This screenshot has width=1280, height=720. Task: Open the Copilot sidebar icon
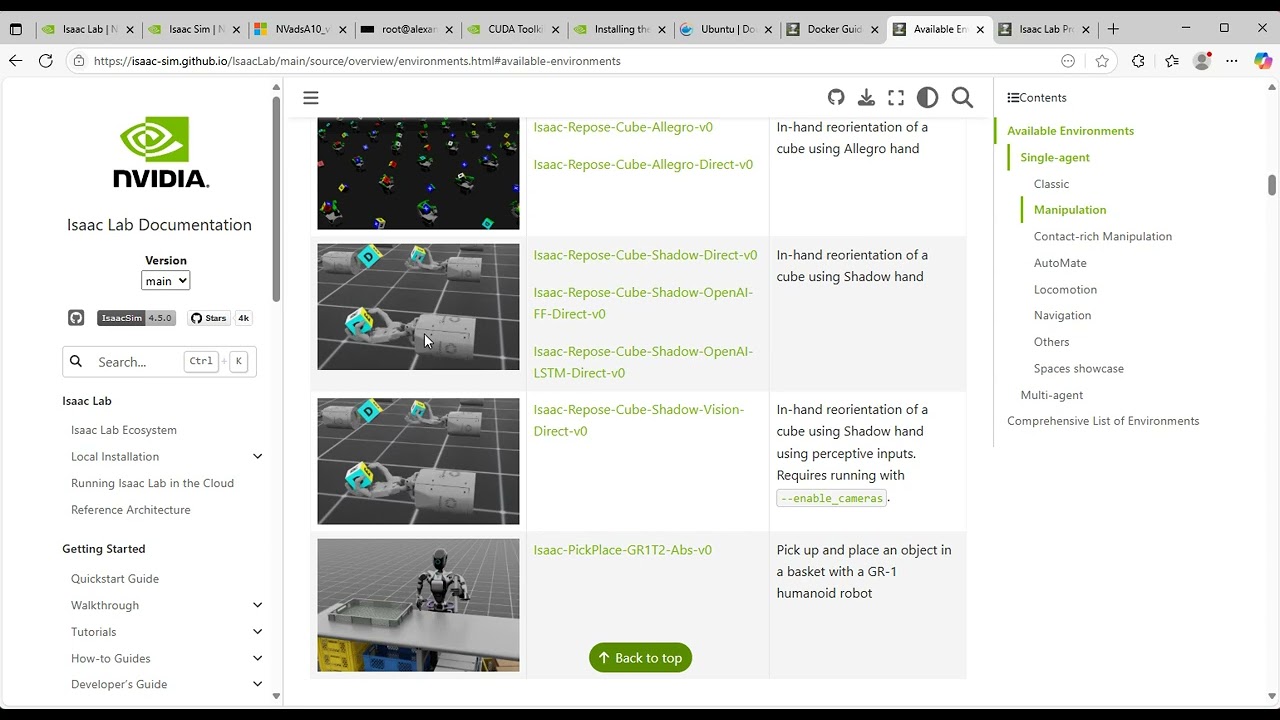[x=1263, y=61]
